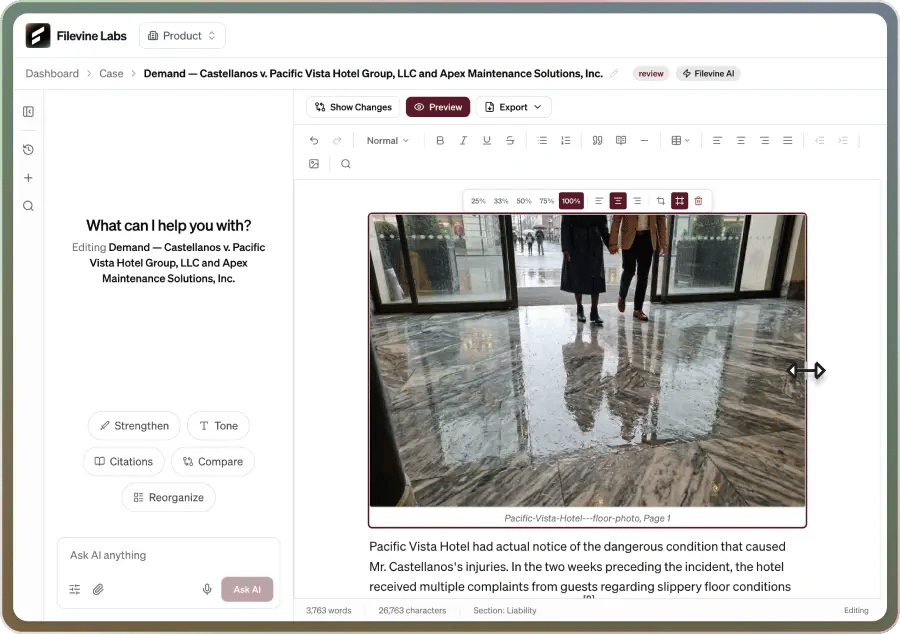Start voice input with microphone
The width and height of the screenshot is (900, 634).
207,589
